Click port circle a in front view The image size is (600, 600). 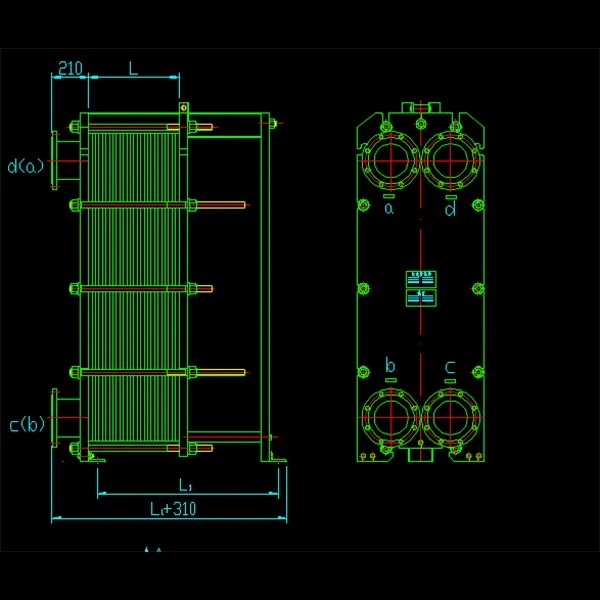click(390, 160)
